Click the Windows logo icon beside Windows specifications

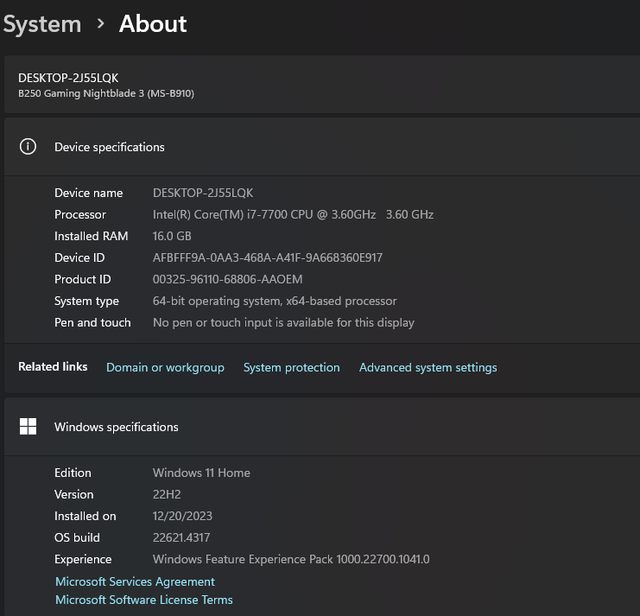tap(28, 427)
